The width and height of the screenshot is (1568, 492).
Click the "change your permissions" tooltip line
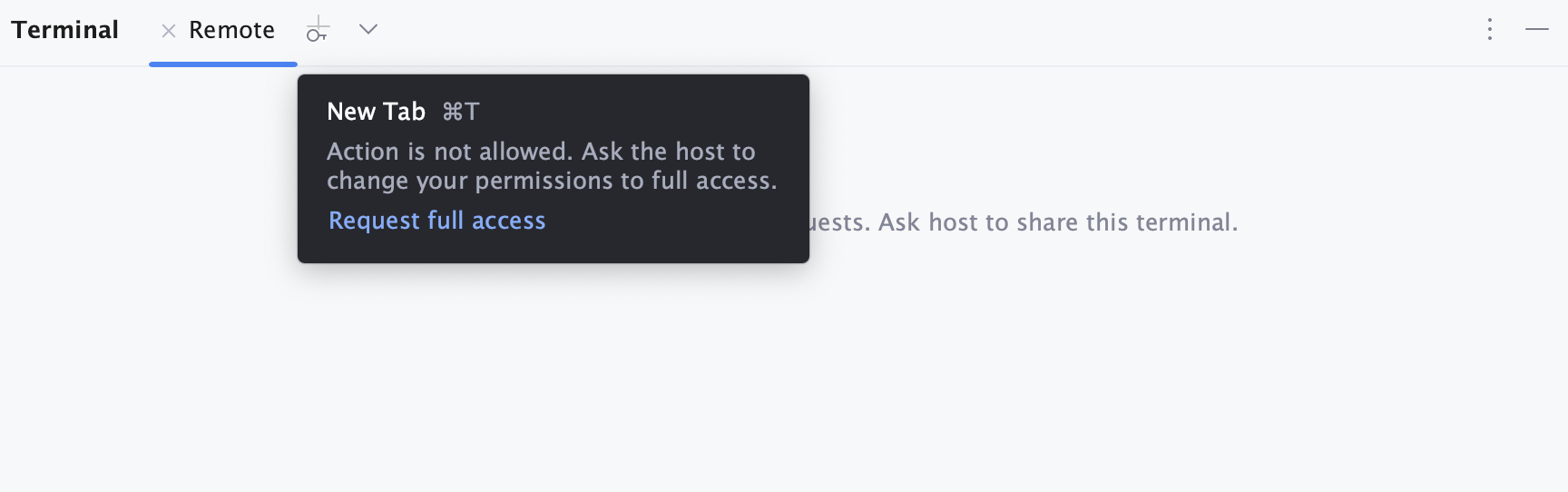552,181
